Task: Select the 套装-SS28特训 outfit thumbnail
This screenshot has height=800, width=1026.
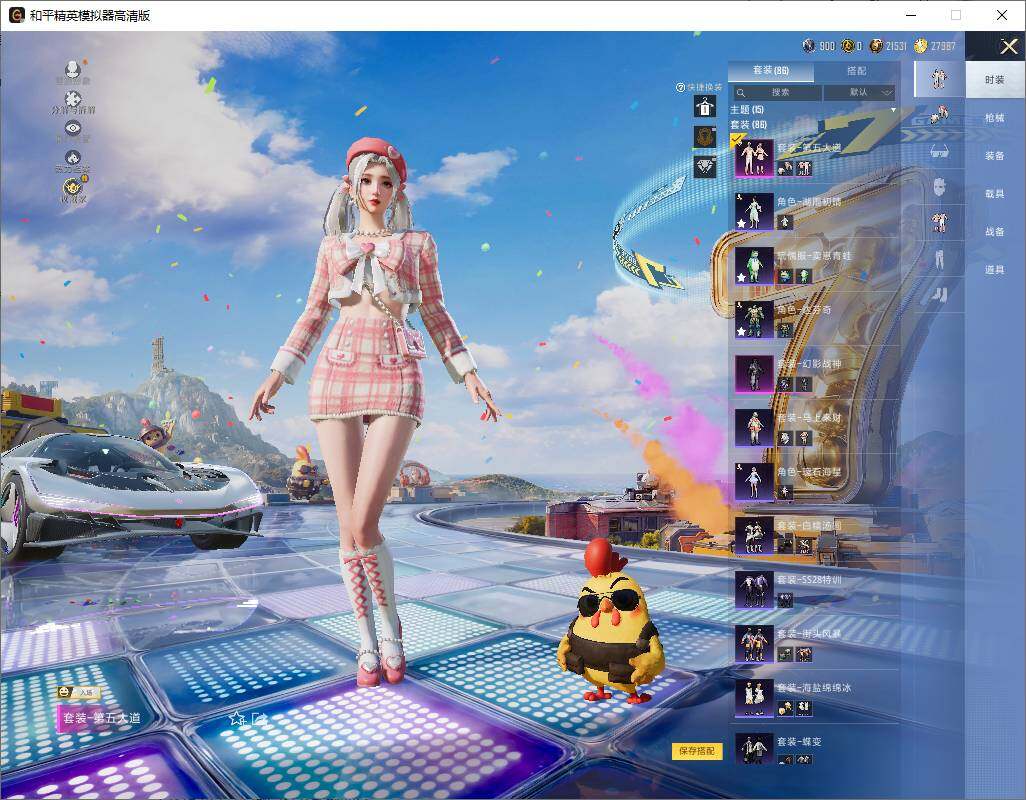Action: click(x=754, y=589)
